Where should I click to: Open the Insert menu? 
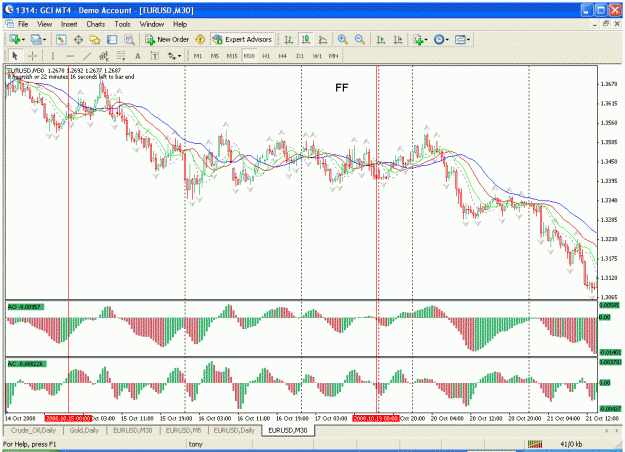69,24
